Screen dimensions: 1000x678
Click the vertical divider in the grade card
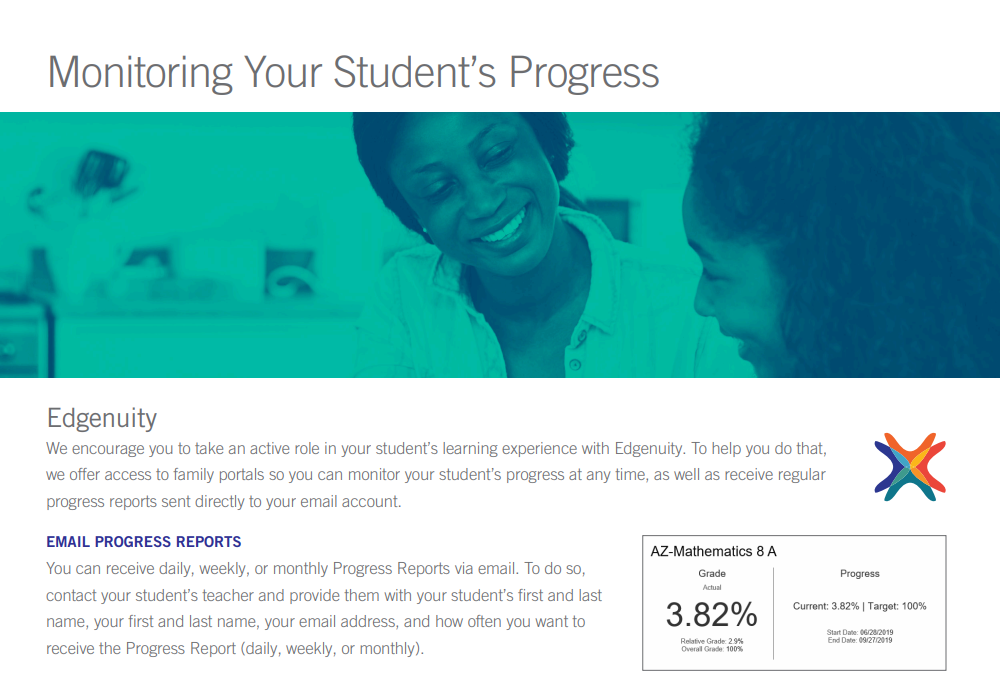pos(774,613)
